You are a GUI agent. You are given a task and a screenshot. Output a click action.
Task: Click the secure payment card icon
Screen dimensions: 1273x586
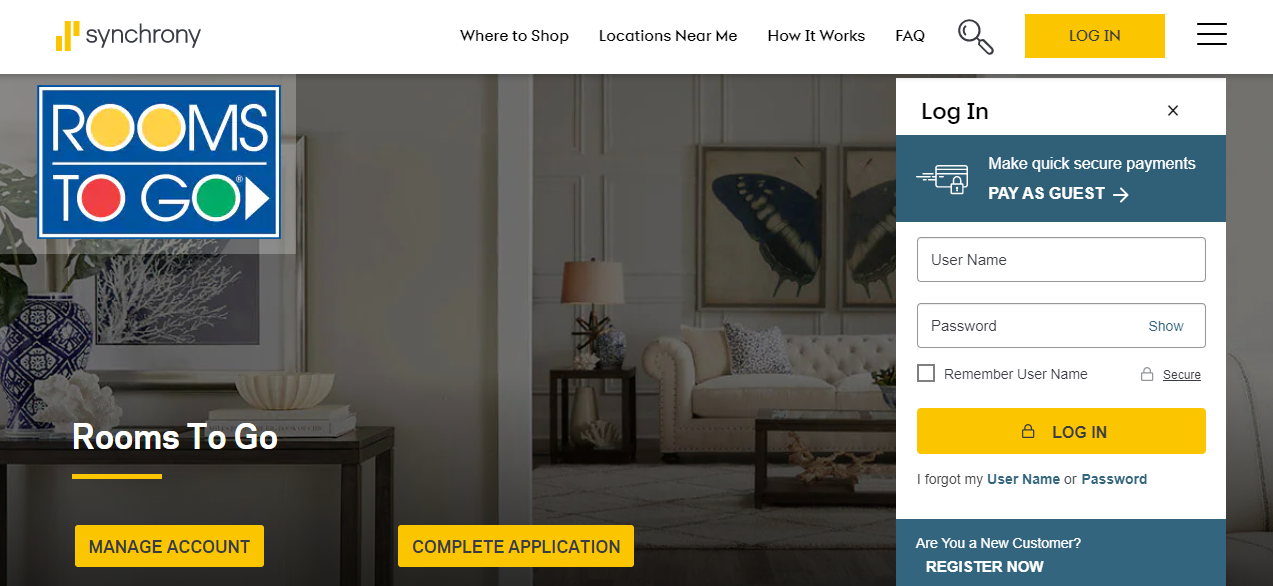(x=942, y=179)
